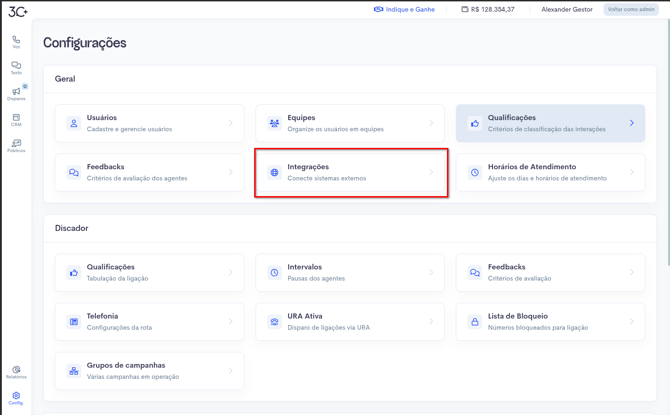Open the Voz phone icon in sidebar
The image size is (670, 415).
coord(16,41)
